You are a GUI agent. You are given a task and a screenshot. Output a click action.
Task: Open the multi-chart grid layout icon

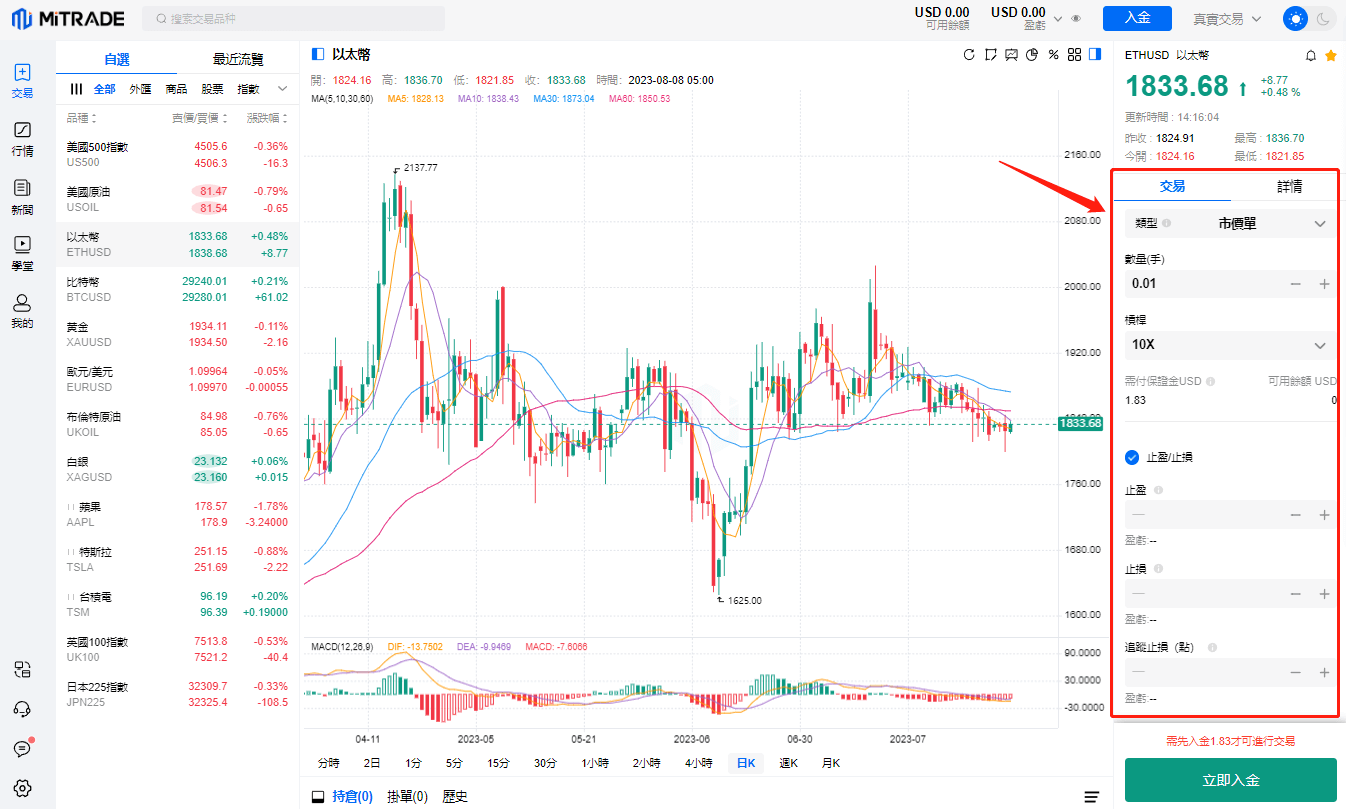[1074, 55]
